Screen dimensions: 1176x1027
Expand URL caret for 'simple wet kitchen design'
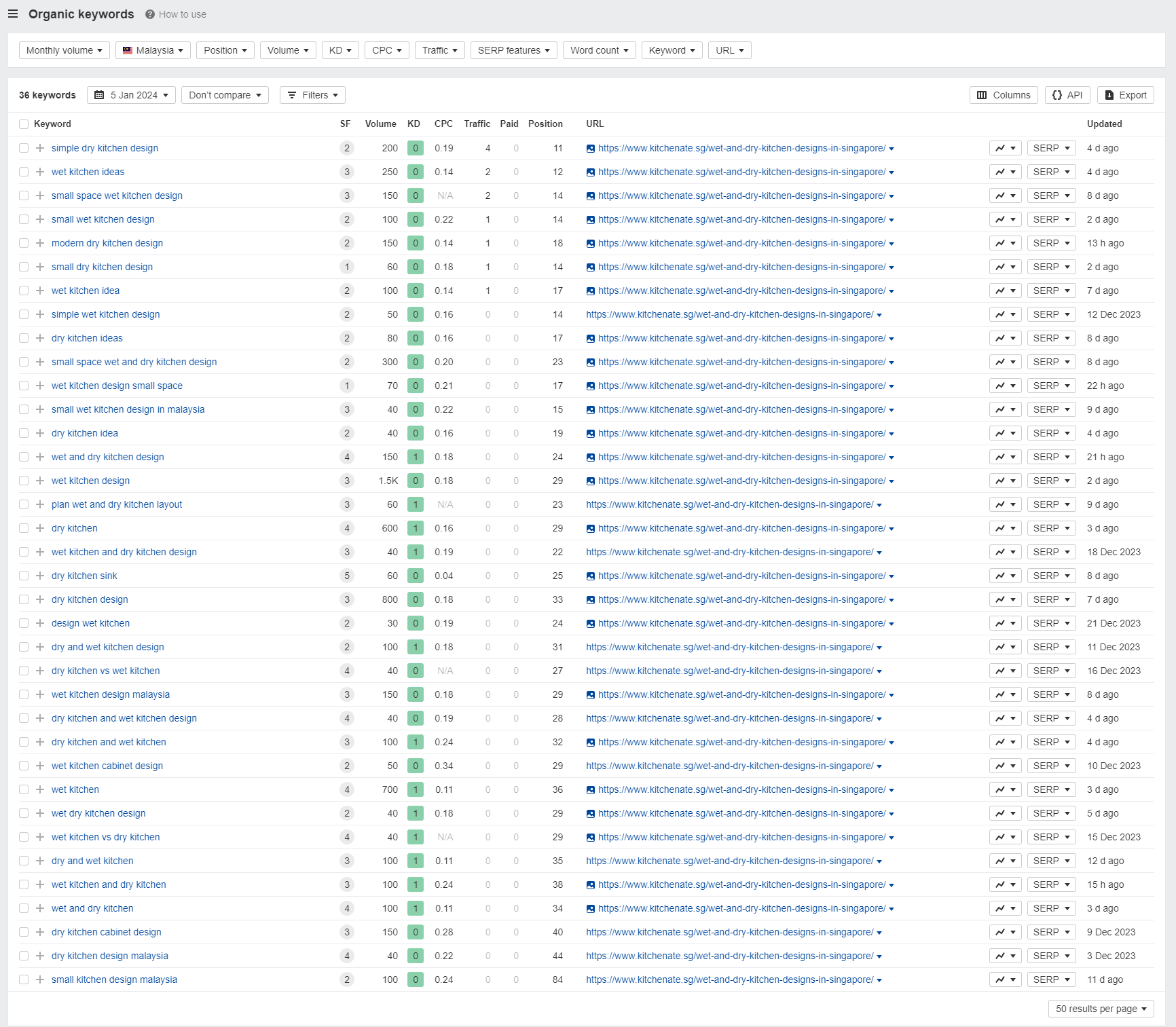[879, 315]
